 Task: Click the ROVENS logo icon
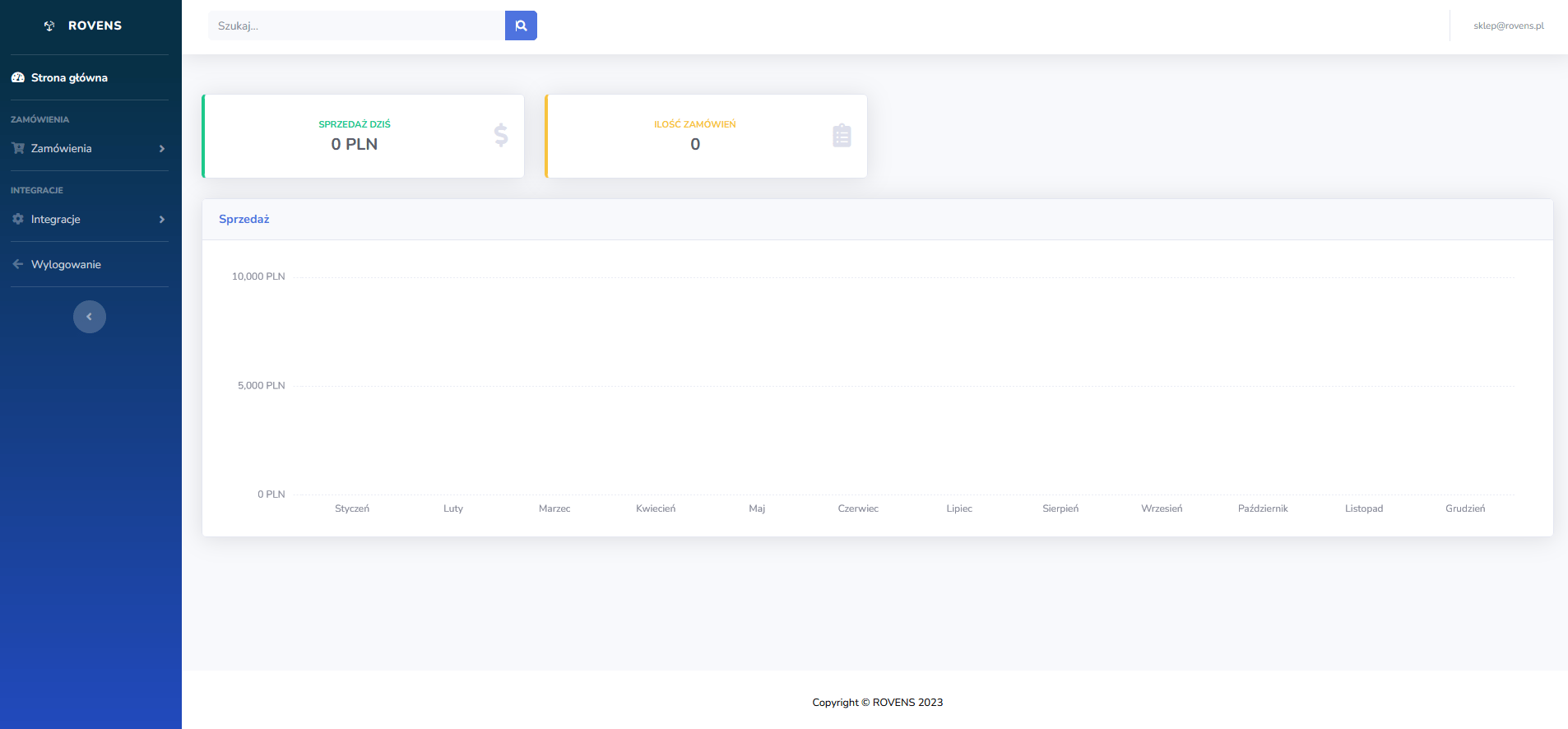[x=49, y=26]
